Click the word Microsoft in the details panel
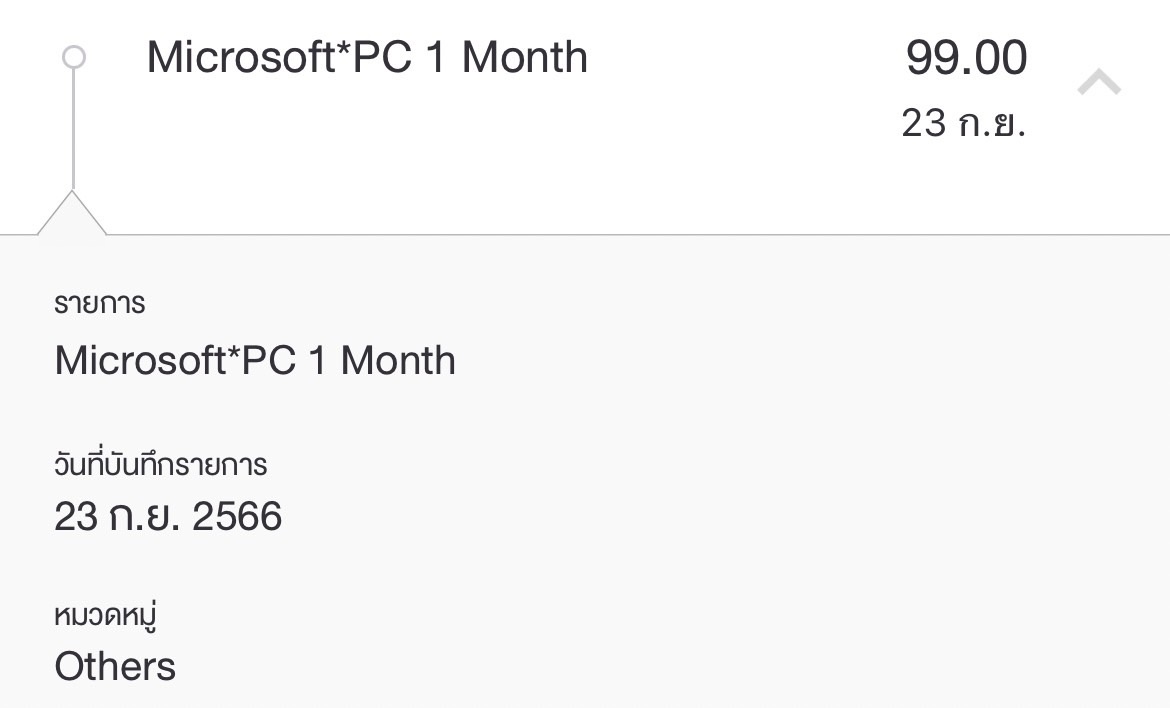The image size is (1170, 708). tap(141, 360)
